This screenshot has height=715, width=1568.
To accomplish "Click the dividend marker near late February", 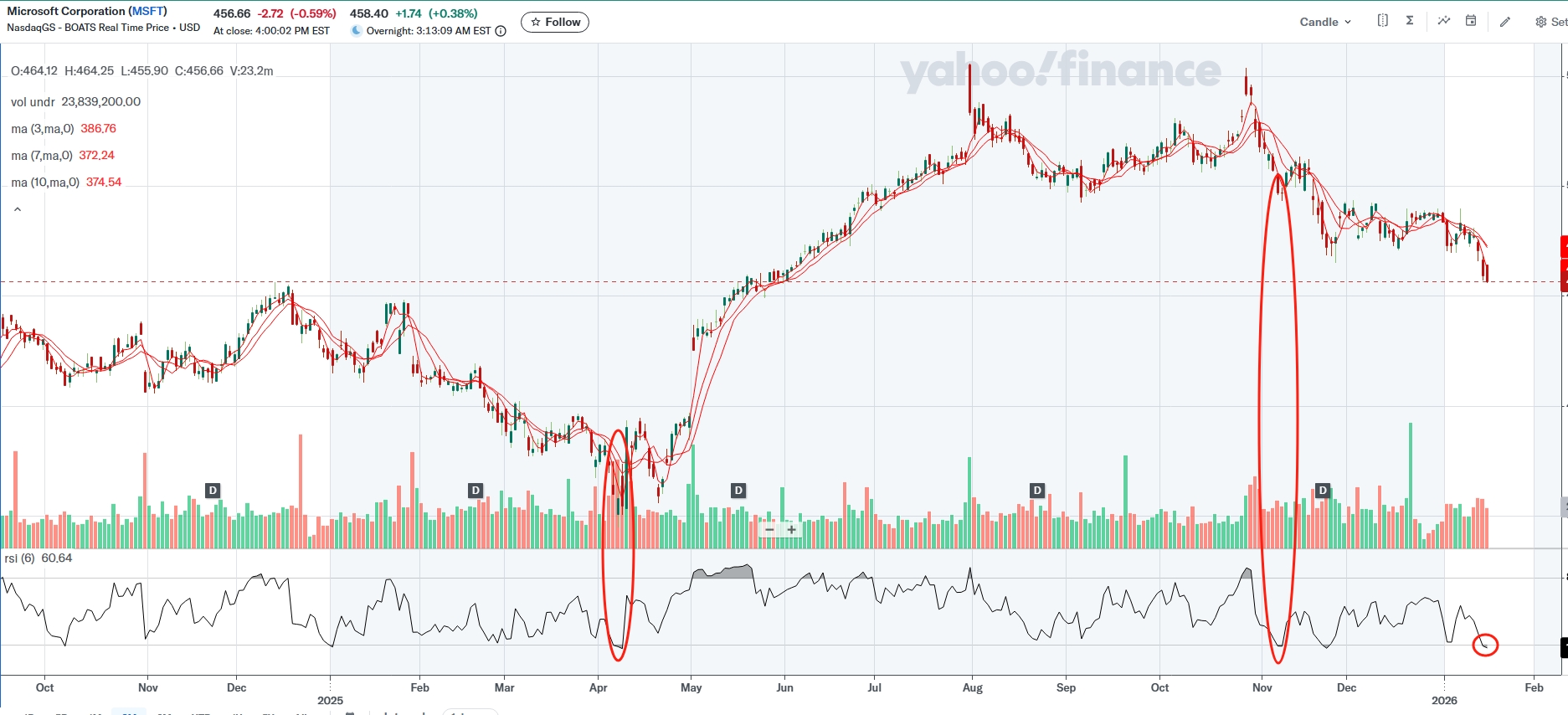I will tap(476, 491).
